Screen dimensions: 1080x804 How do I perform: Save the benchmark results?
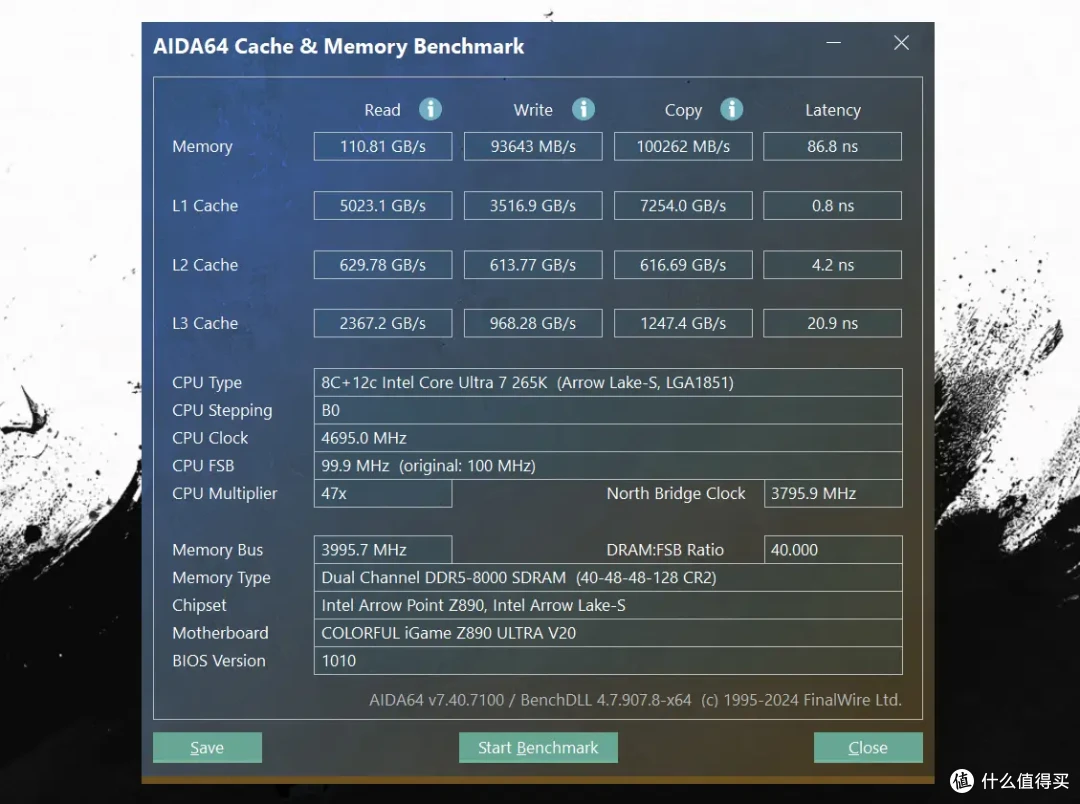point(207,748)
